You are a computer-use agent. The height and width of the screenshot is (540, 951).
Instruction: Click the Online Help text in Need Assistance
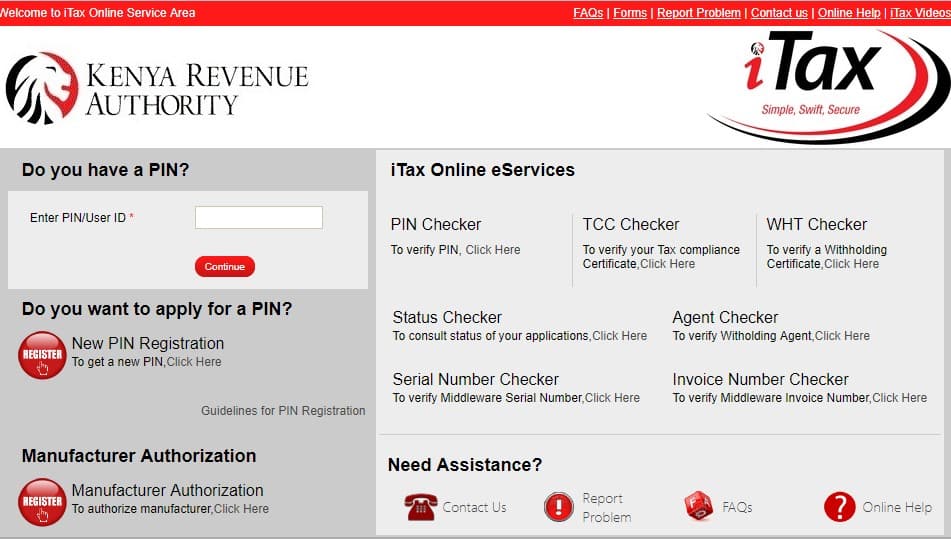897,507
